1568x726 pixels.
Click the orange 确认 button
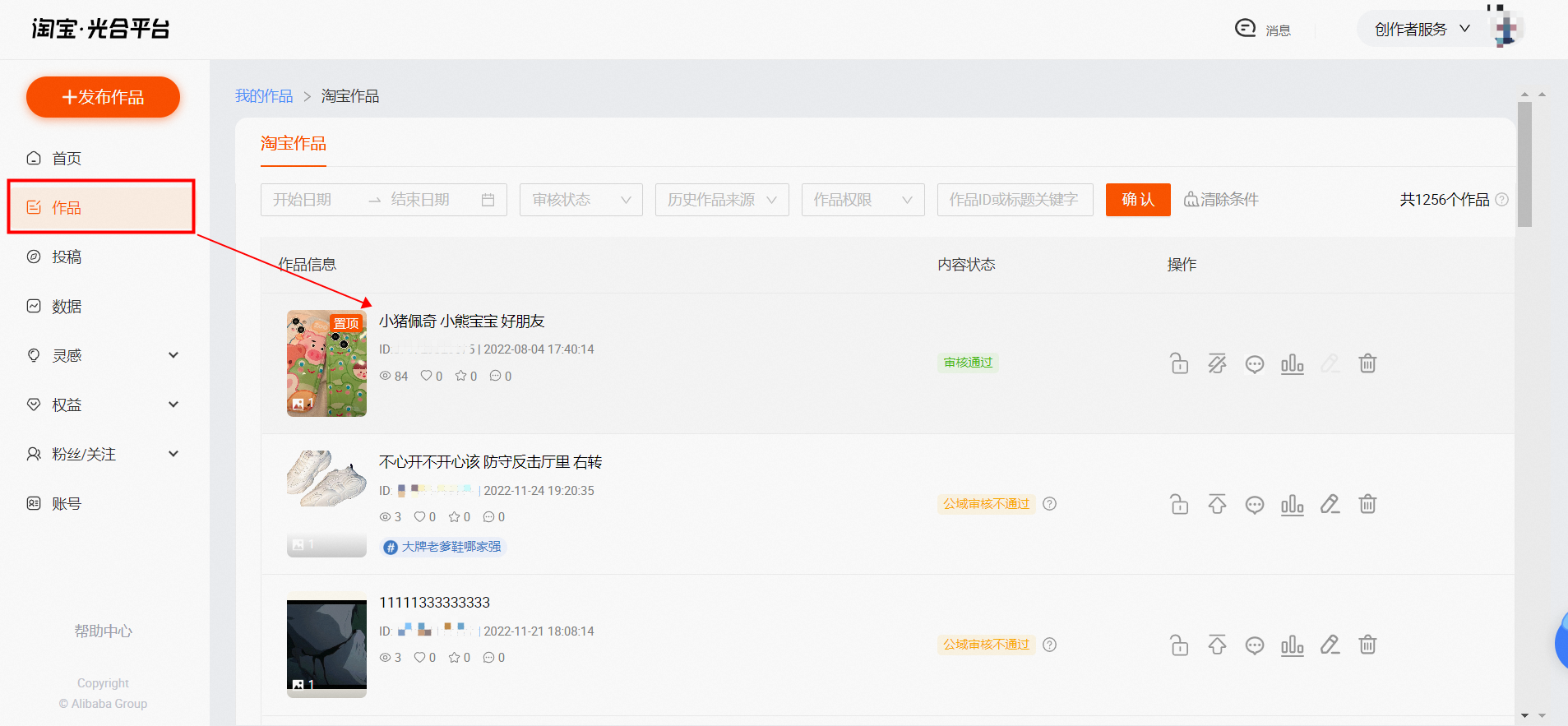point(1138,200)
